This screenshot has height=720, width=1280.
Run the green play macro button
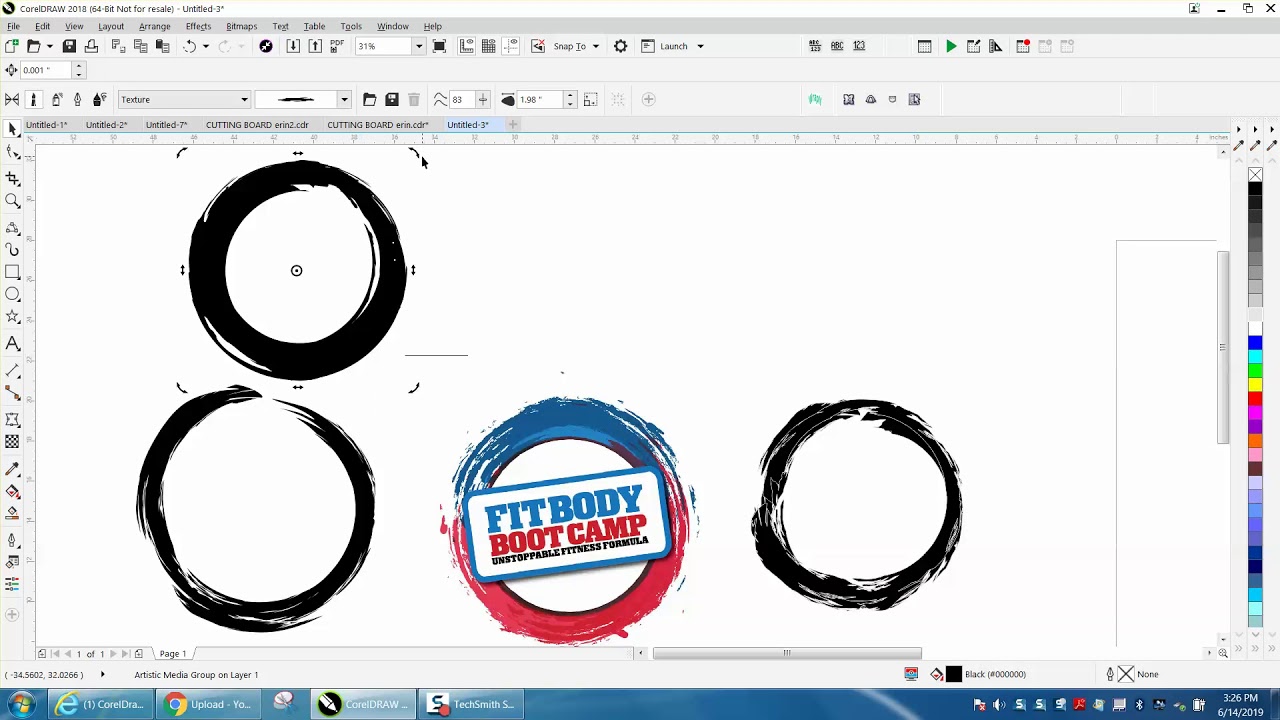point(951,46)
